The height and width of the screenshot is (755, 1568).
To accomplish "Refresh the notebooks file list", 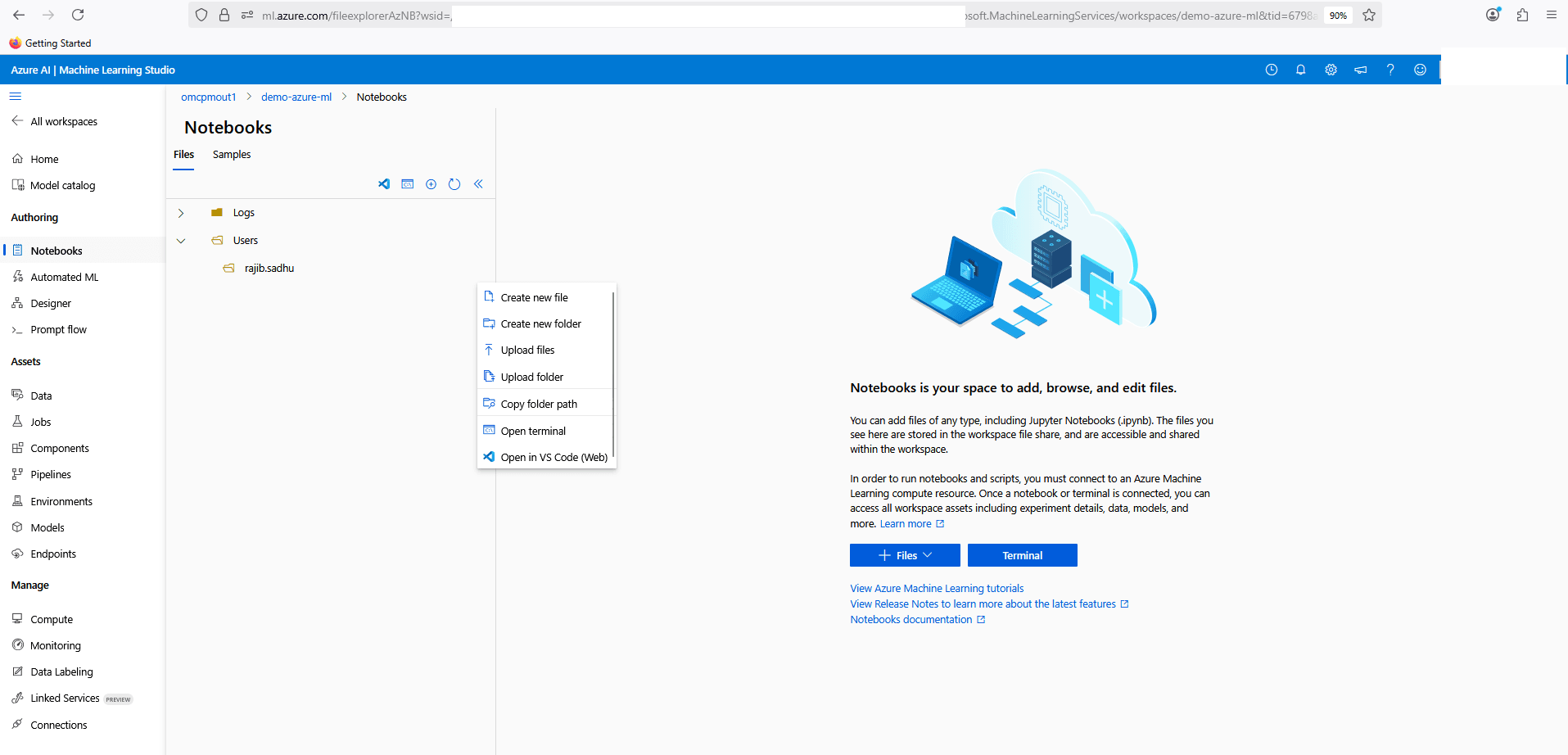I will (x=454, y=184).
